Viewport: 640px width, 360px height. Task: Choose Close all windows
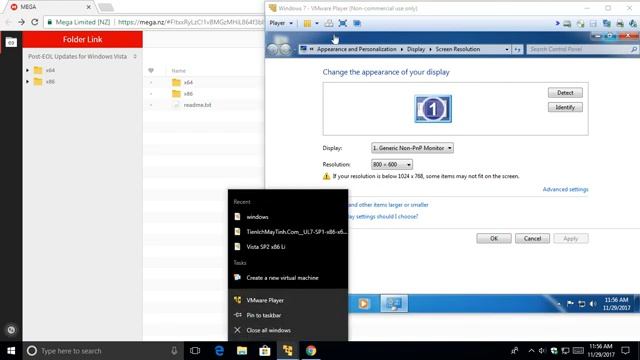[288, 330]
